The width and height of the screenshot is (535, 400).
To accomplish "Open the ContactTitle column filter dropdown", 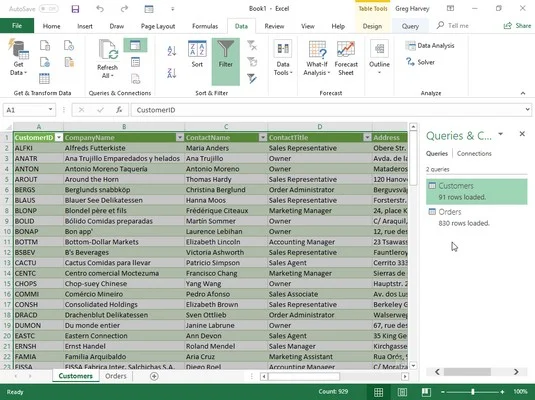I will [367, 138].
